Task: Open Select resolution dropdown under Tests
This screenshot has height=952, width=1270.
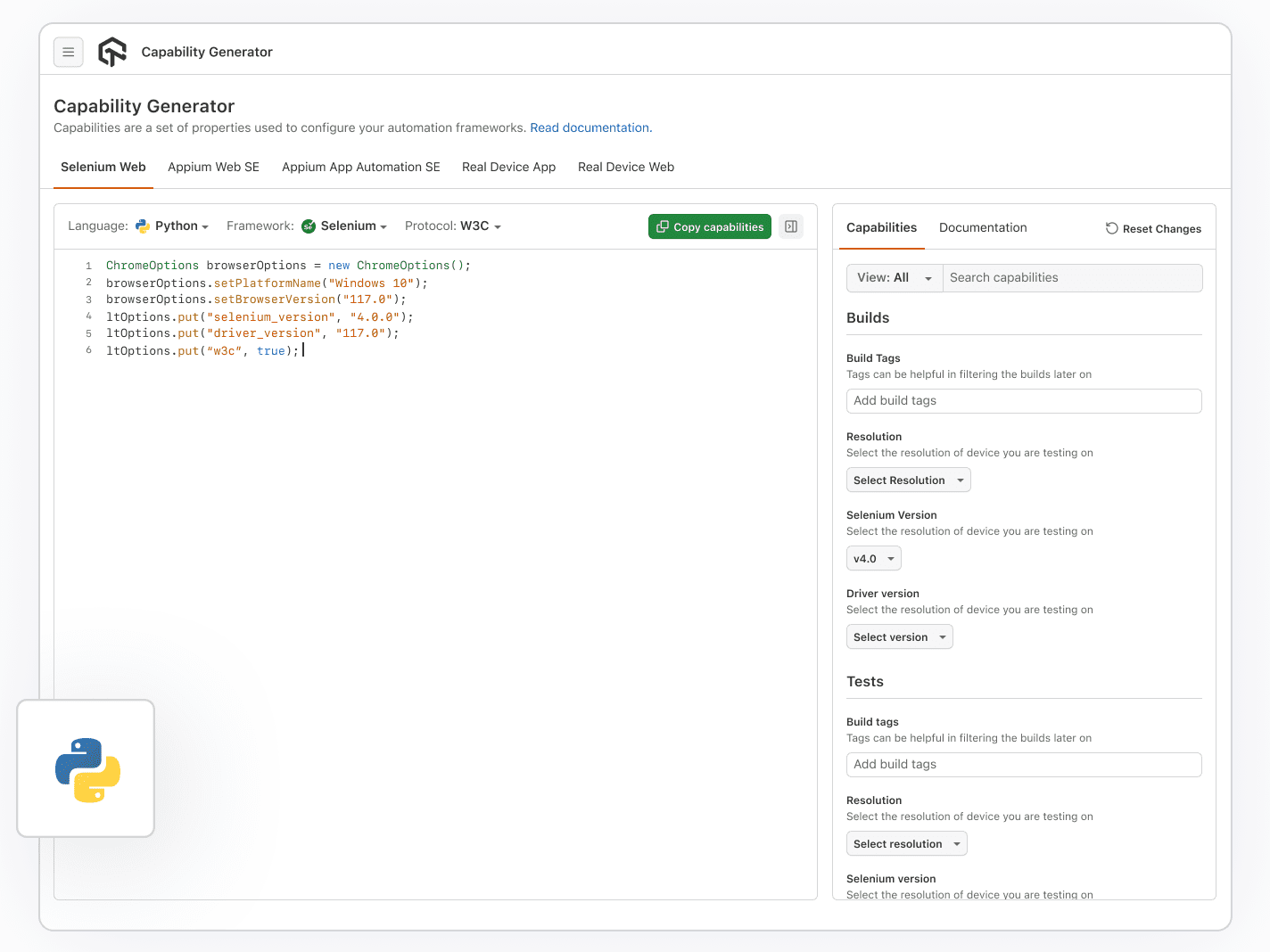Action: 907,844
